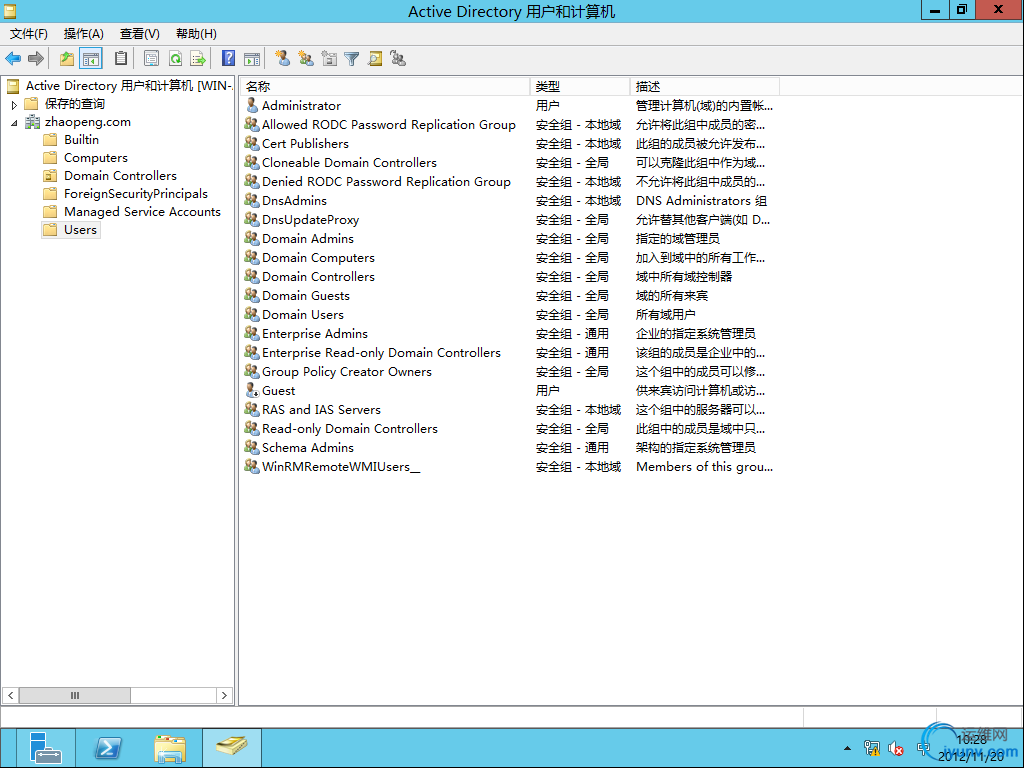The height and width of the screenshot is (768, 1024).
Task: Open the 查看(V) menu
Action: pyautogui.click(x=140, y=34)
